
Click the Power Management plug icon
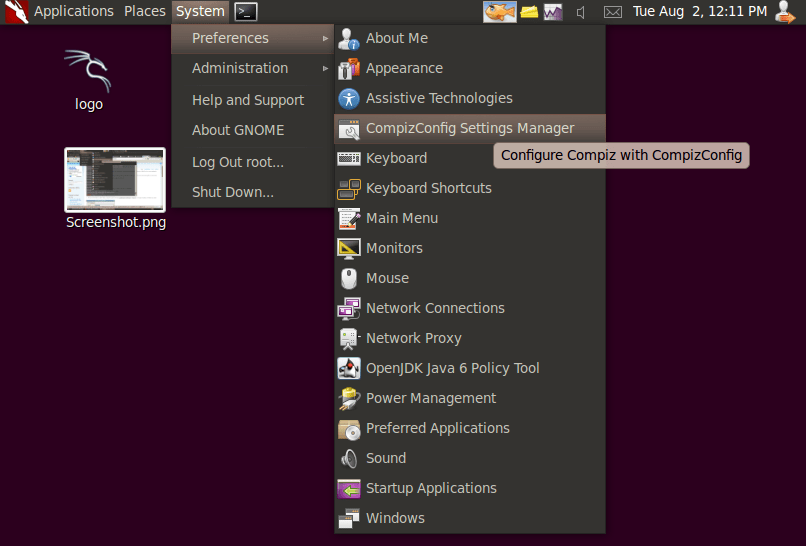point(349,398)
